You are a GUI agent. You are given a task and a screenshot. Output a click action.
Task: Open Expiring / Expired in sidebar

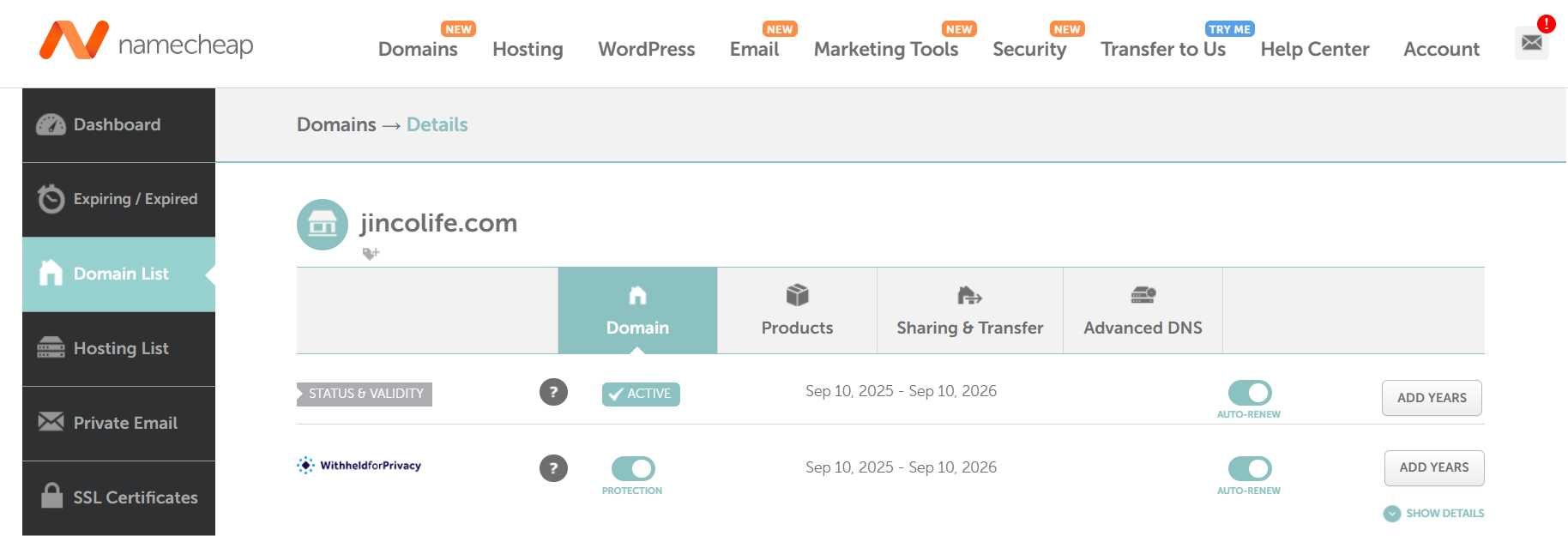click(x=118, y=200)
